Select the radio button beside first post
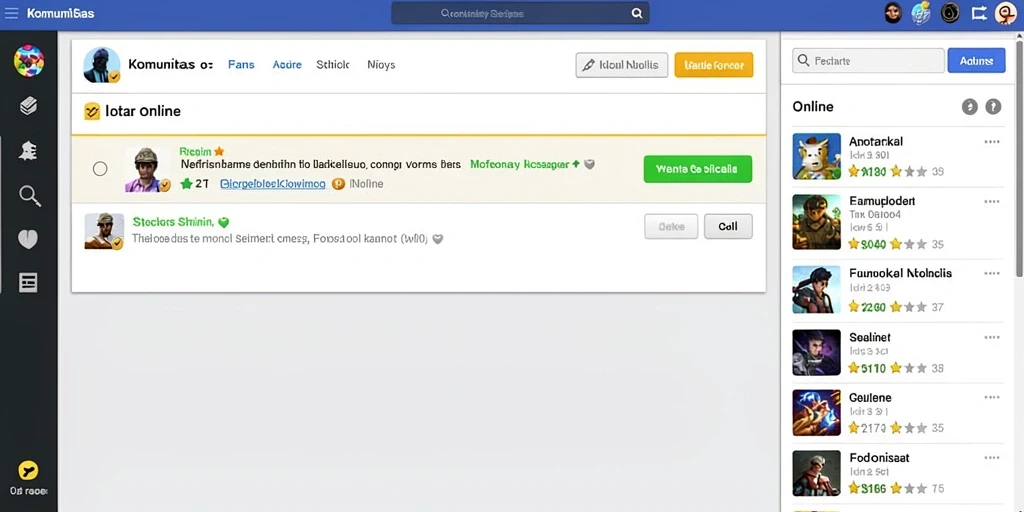Viewport: 1024px width, 512px height. pos(100,169)
